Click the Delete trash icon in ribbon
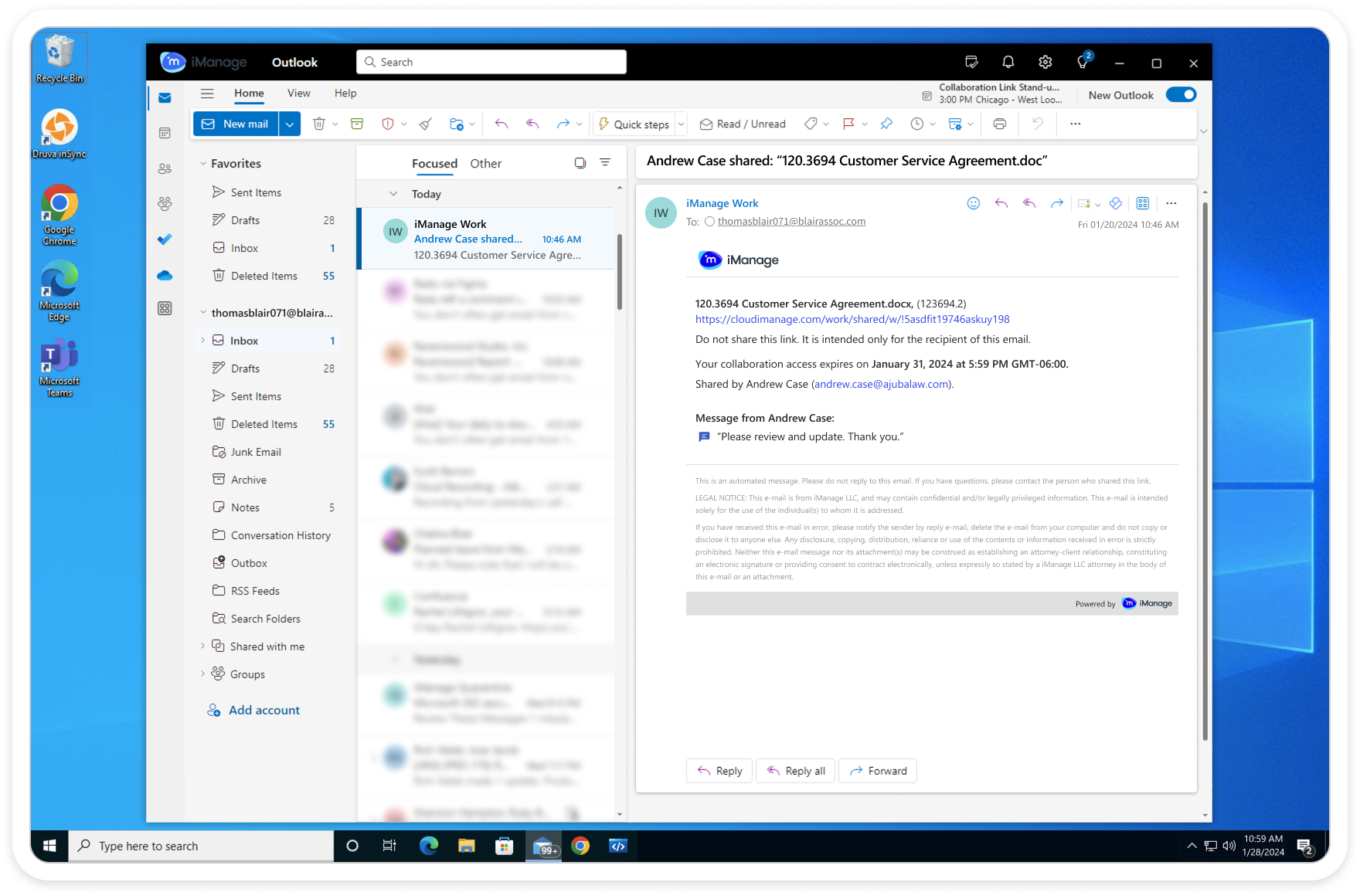This screenshot has width=1360, height=896. point(318,124)
